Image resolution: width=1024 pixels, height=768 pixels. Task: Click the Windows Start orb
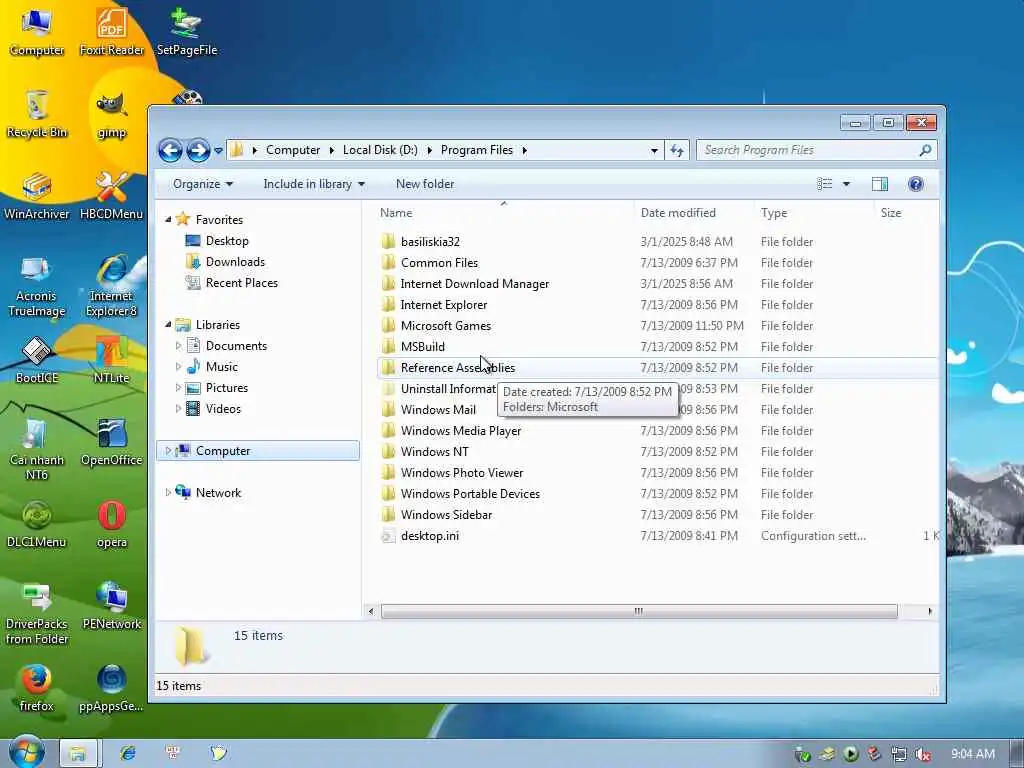pyautogui.click(x=27, y=752)
